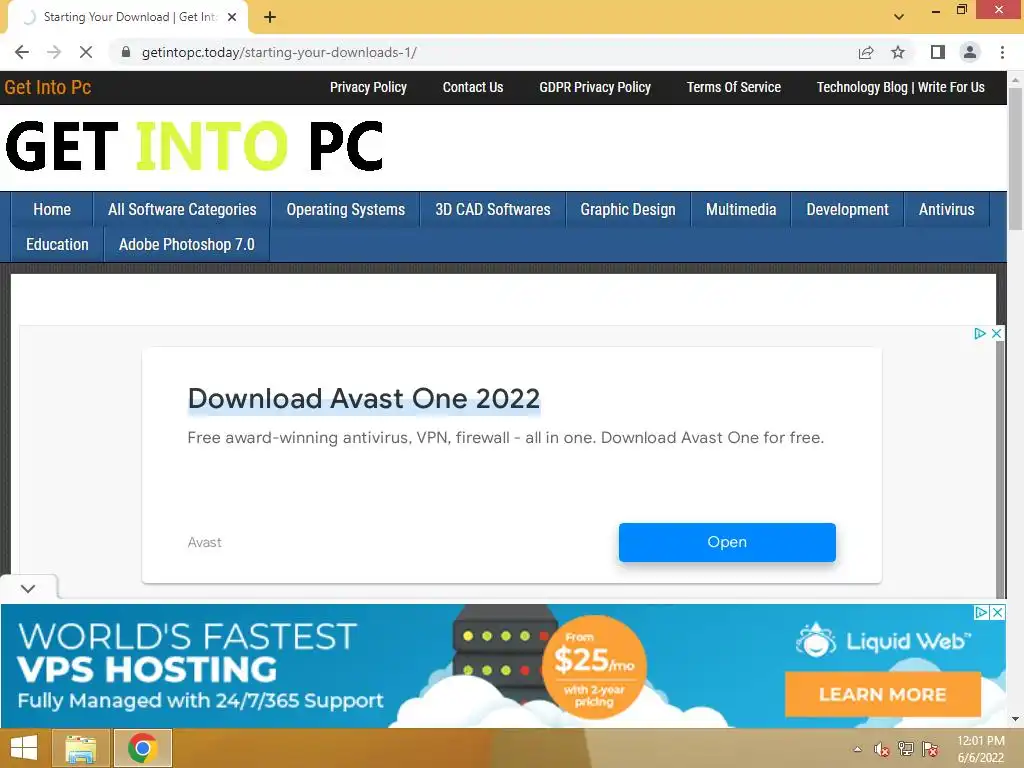This screenshot has width=1024, height=768.
Task: Open the side panel icon in the toolbar
Action: pyautogui.click(x=938, y=52)
